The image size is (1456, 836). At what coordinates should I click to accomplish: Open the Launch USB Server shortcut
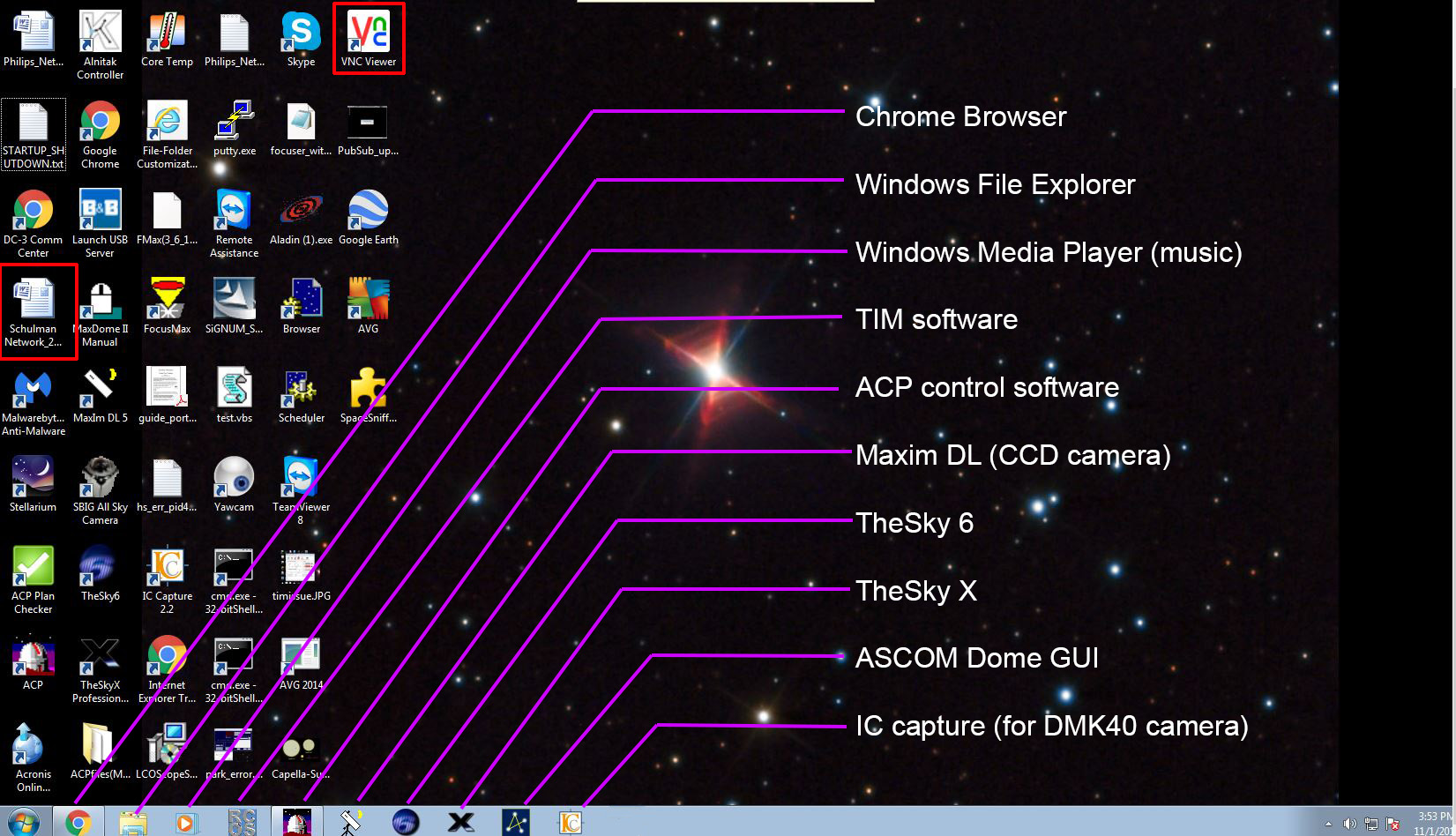coord(100,223)
